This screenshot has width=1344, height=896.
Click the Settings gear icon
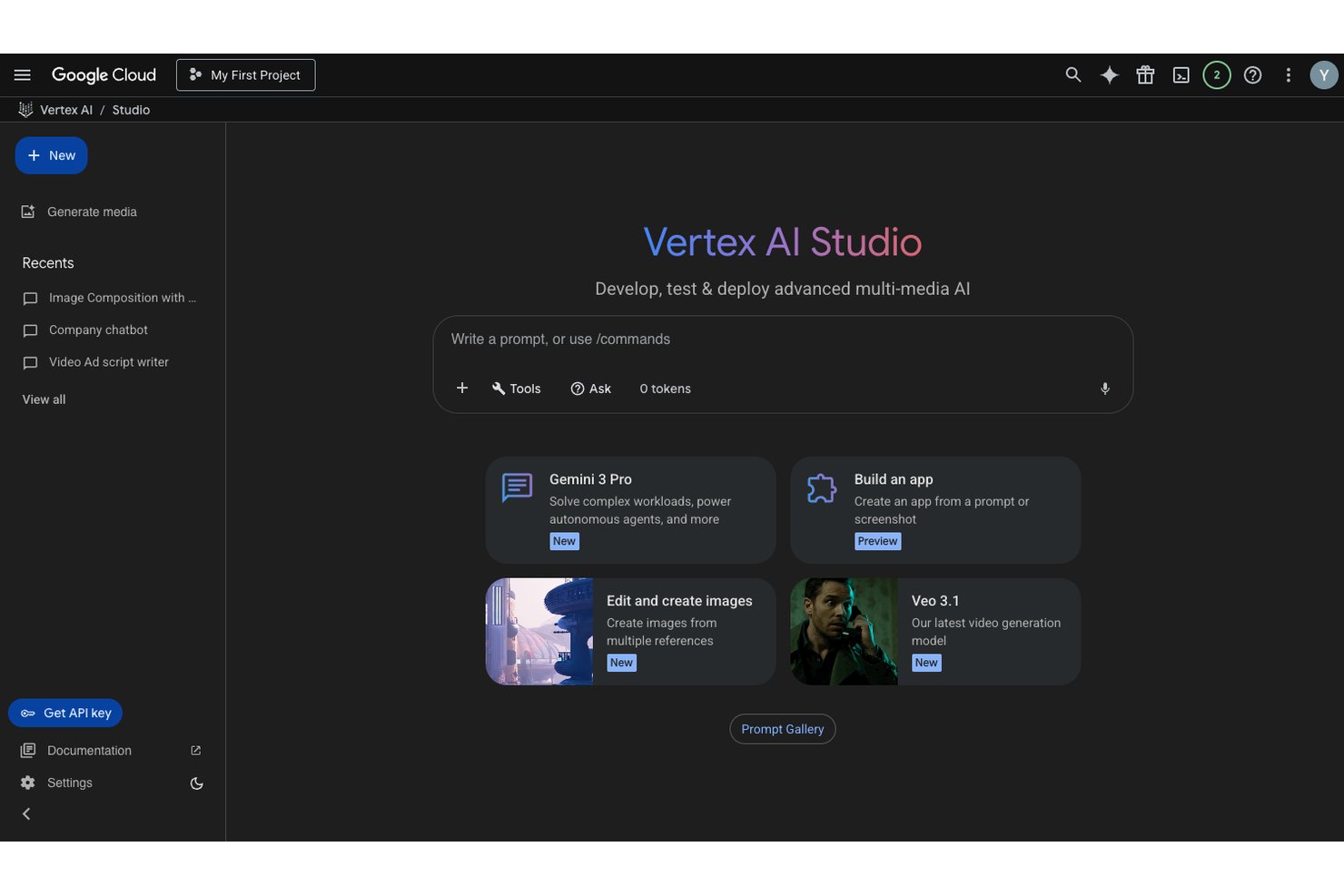click(x=28, y=783)
